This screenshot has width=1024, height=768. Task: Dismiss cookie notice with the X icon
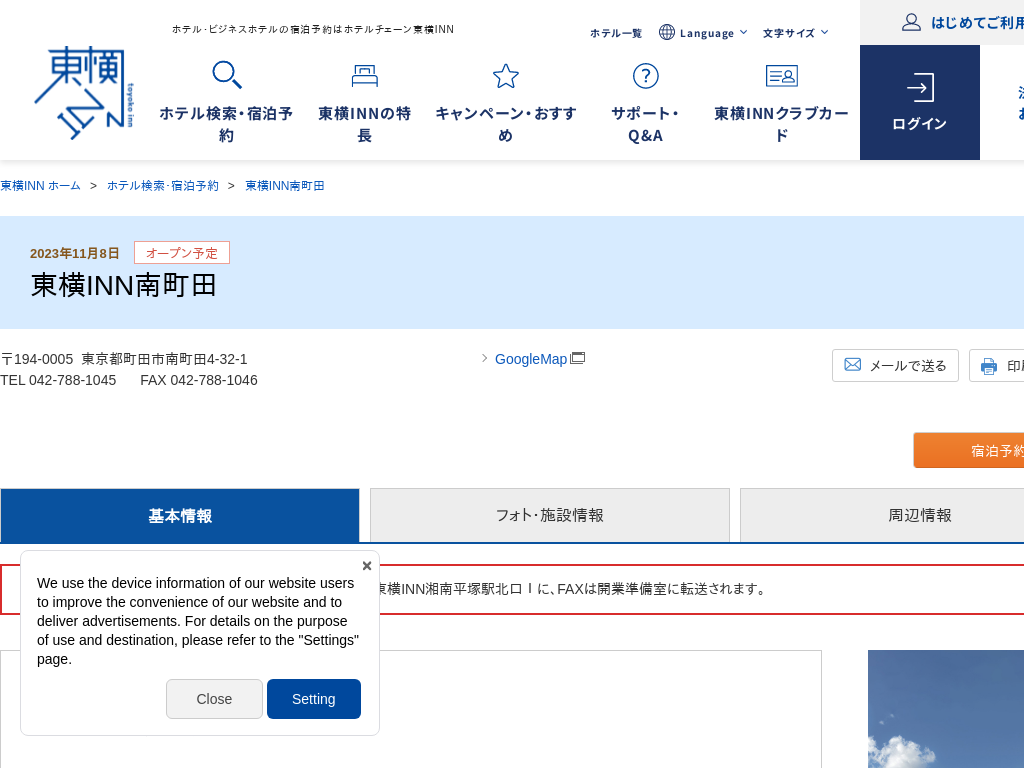click(366, 566)
